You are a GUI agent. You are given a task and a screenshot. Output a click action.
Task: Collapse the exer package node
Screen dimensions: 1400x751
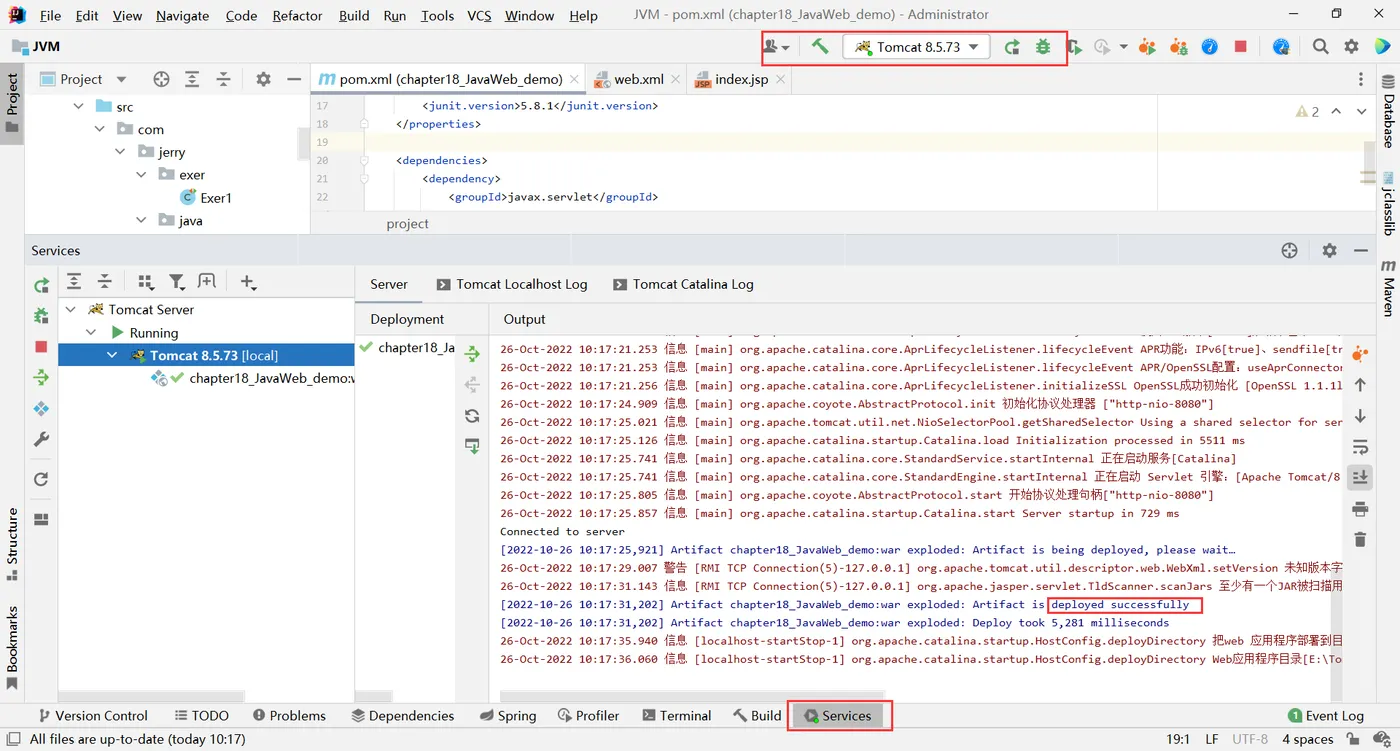pos(141,175)
